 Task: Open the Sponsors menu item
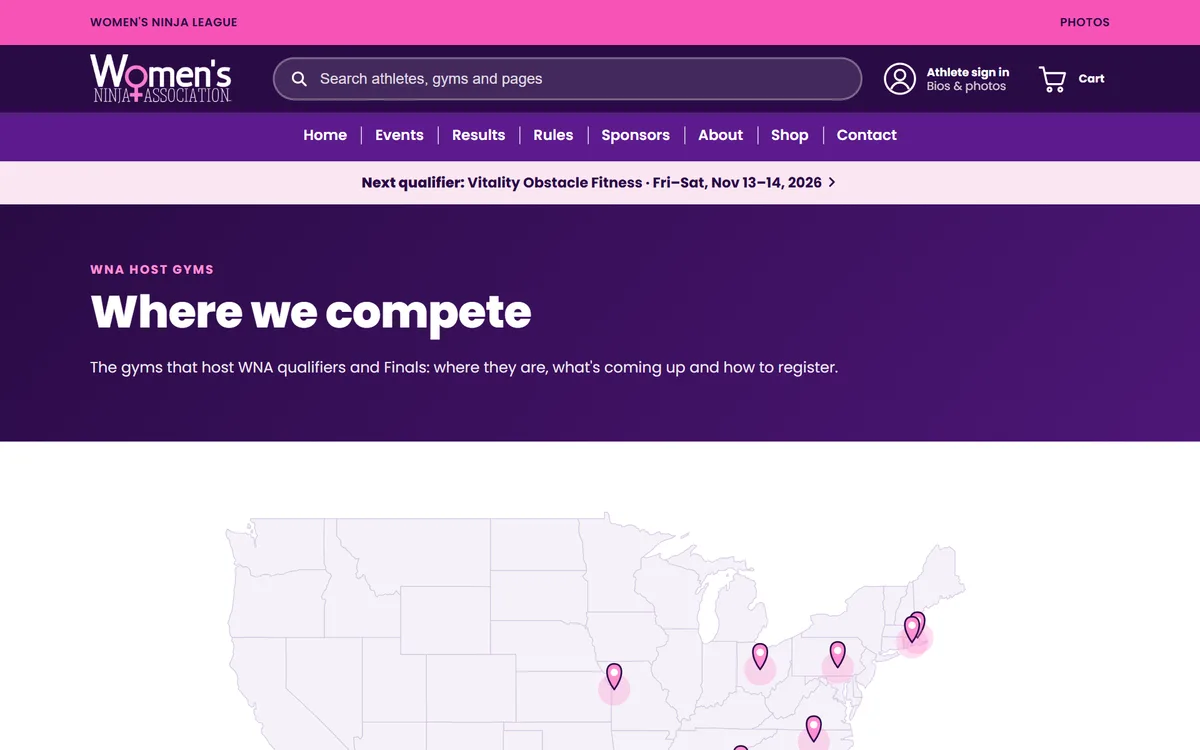[635, 135]
